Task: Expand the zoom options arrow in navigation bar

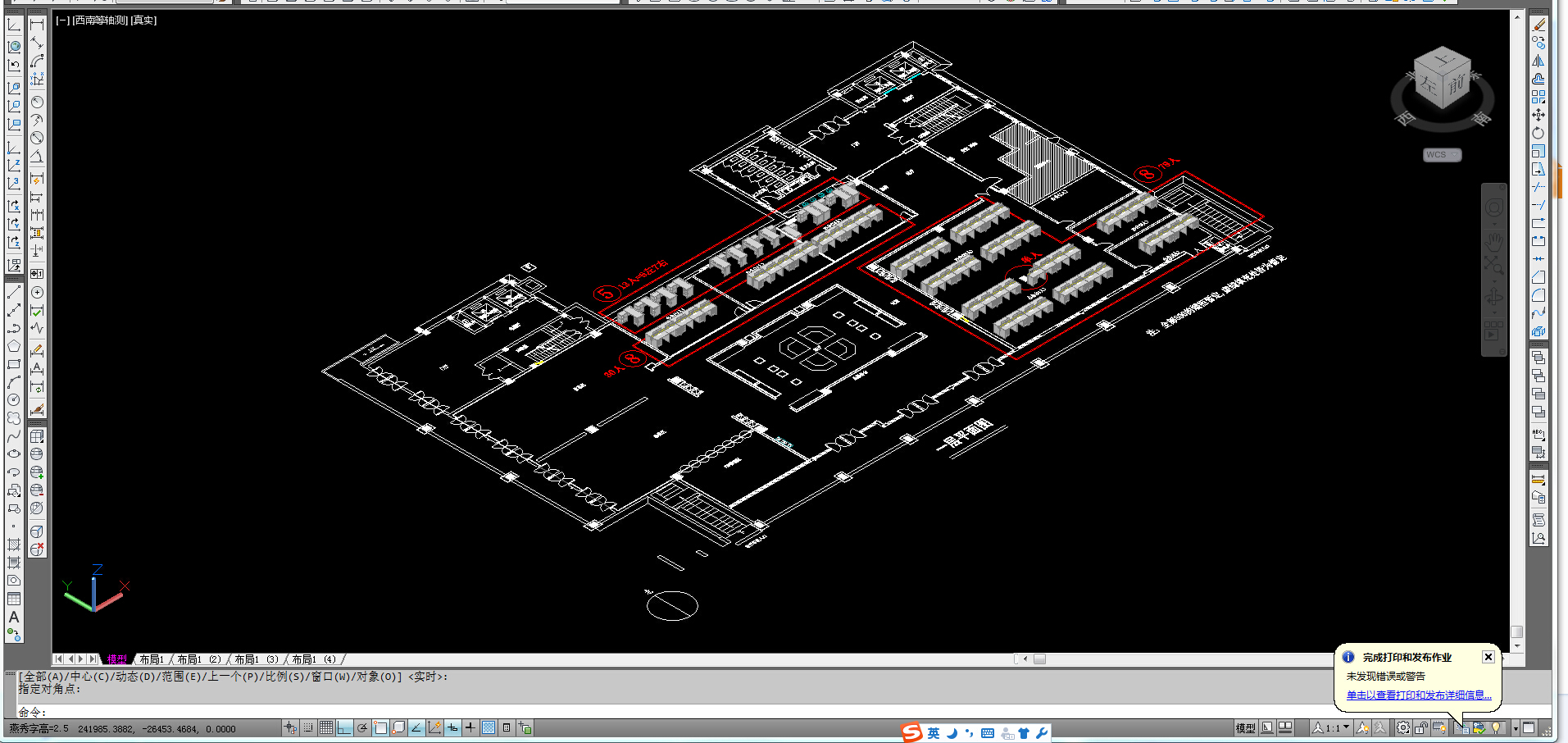Action: coord(1493,280)
